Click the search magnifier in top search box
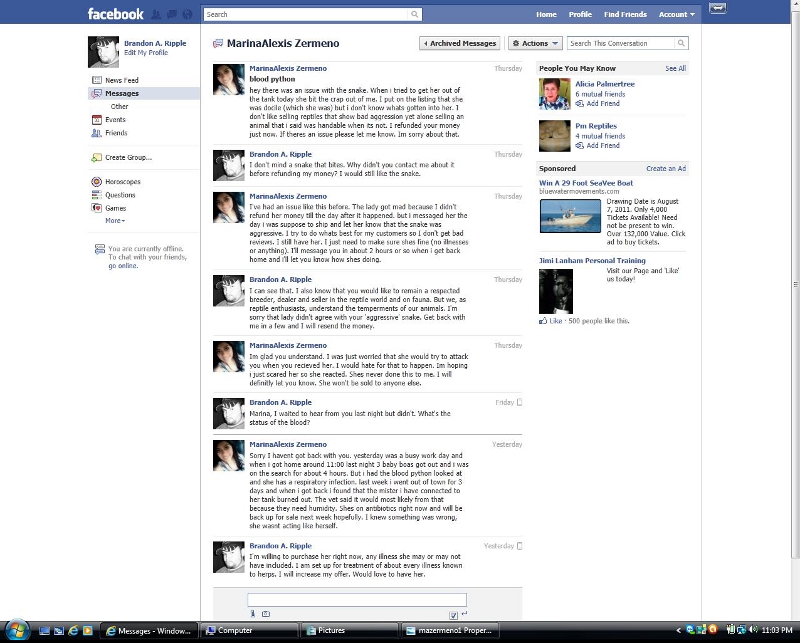Image resolution: width=800 pixels, height=643 pixels. coord(415,14)
